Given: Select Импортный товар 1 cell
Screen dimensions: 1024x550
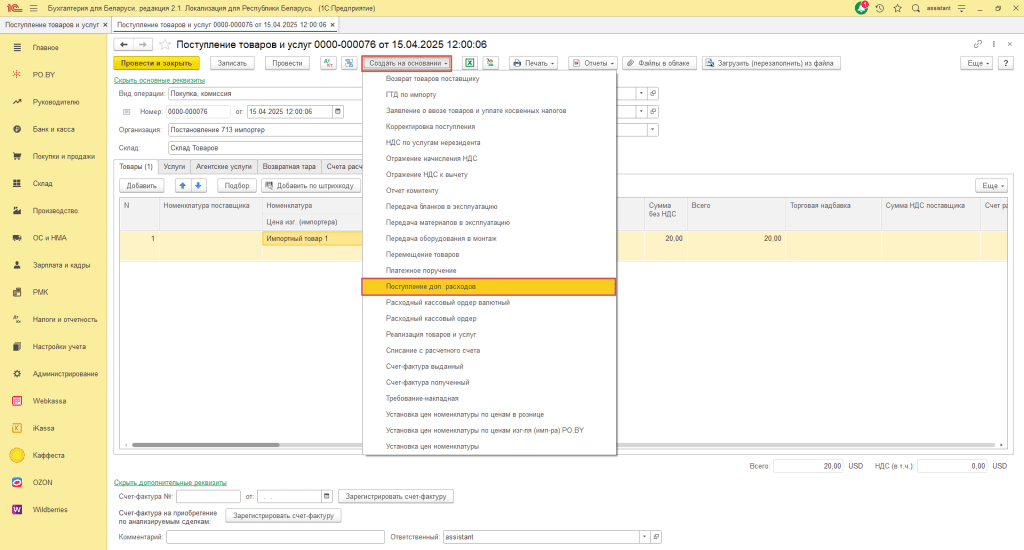Looking at the screenshot, I should point(312,238).
